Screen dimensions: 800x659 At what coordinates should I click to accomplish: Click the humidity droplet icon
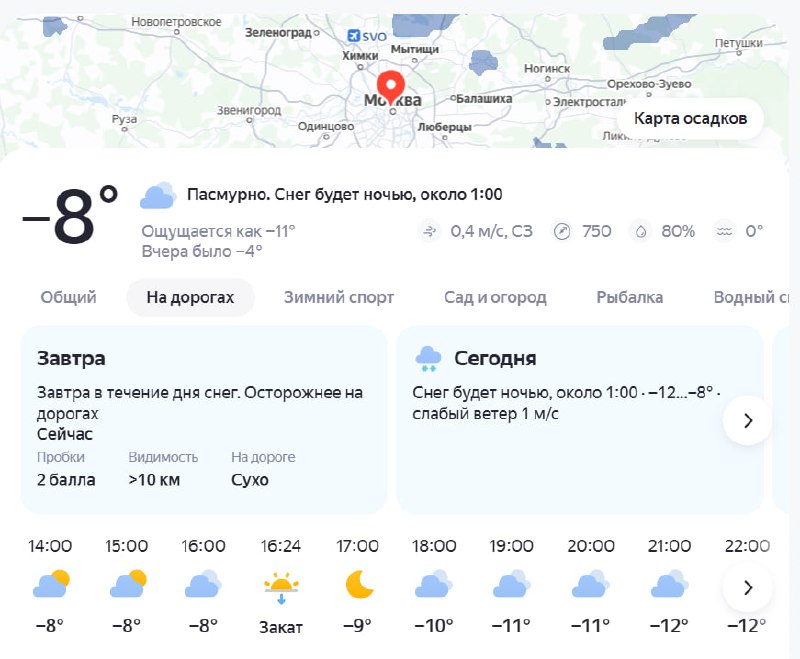(640, 232)
